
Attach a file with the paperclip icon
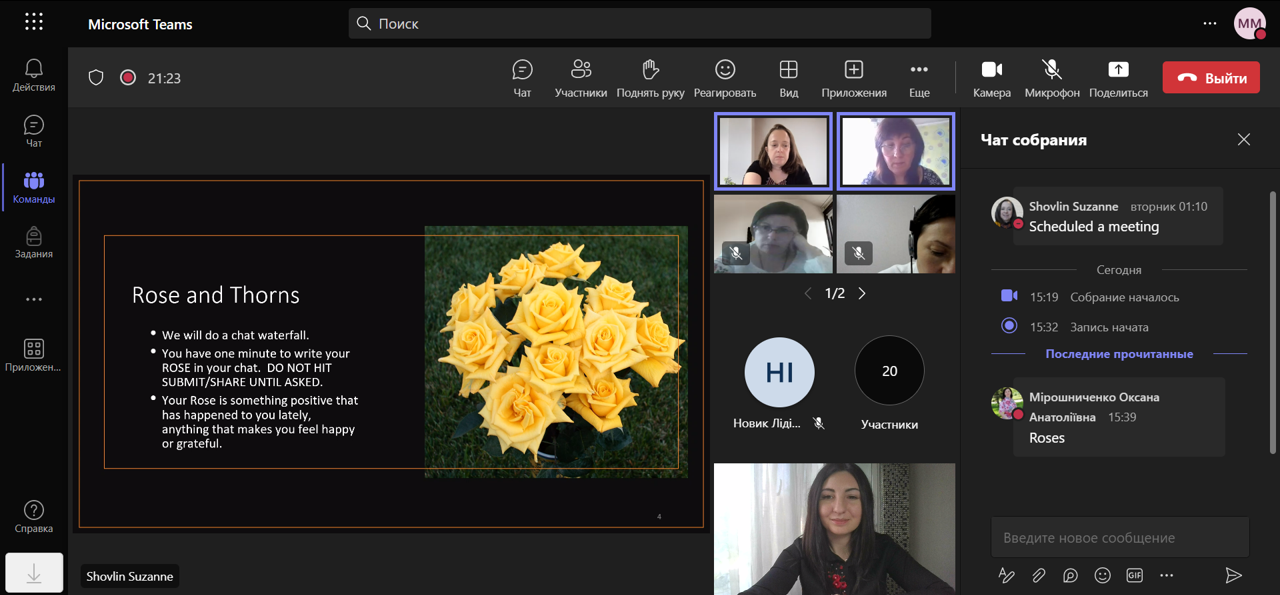[1039, 575]
